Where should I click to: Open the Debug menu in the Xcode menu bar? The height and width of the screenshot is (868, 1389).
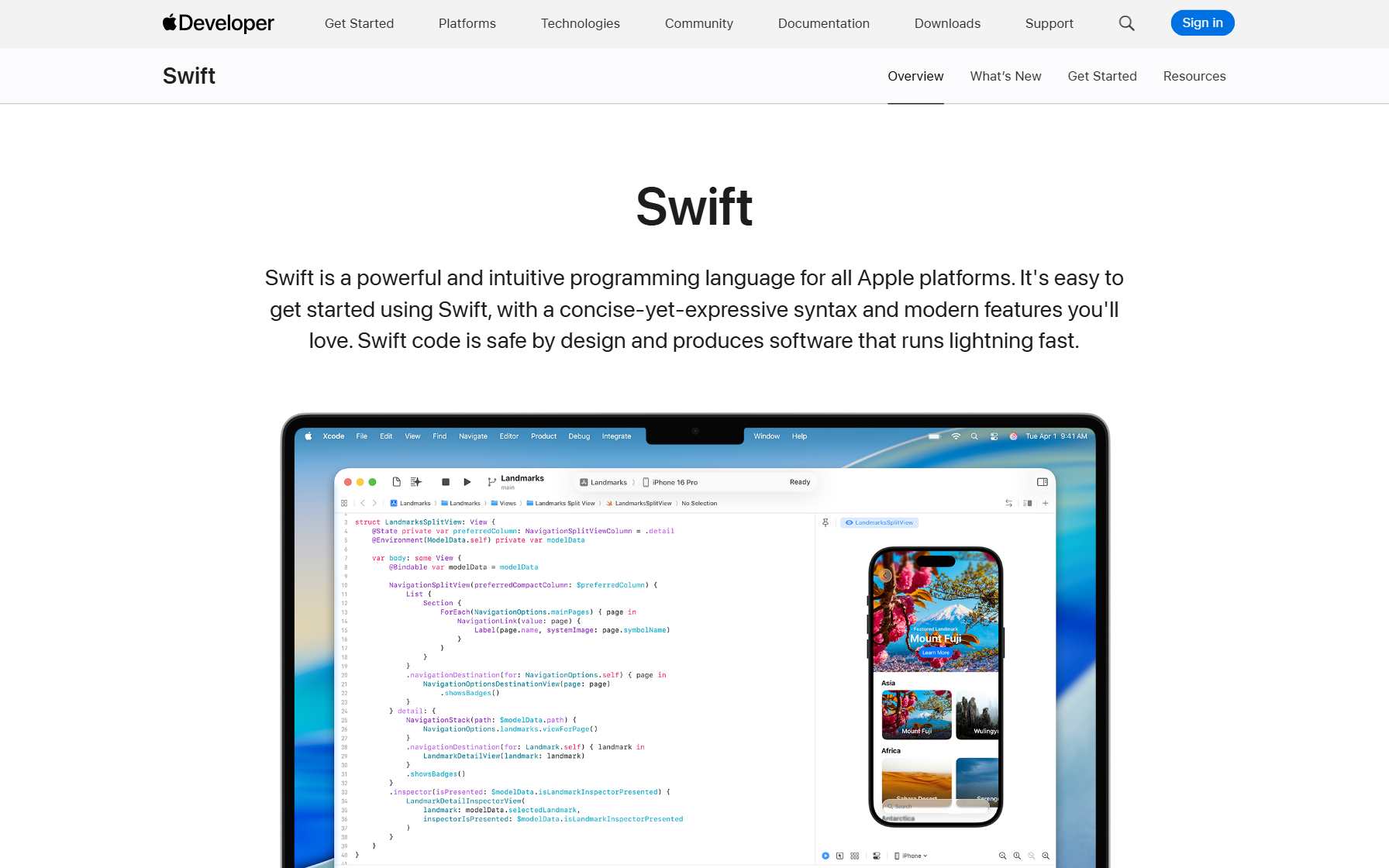click(x=579, y=436)
